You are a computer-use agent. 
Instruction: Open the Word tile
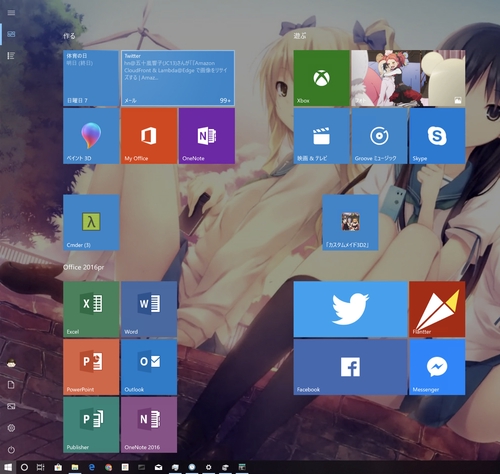pyautogui.click(x=149, y=309)
